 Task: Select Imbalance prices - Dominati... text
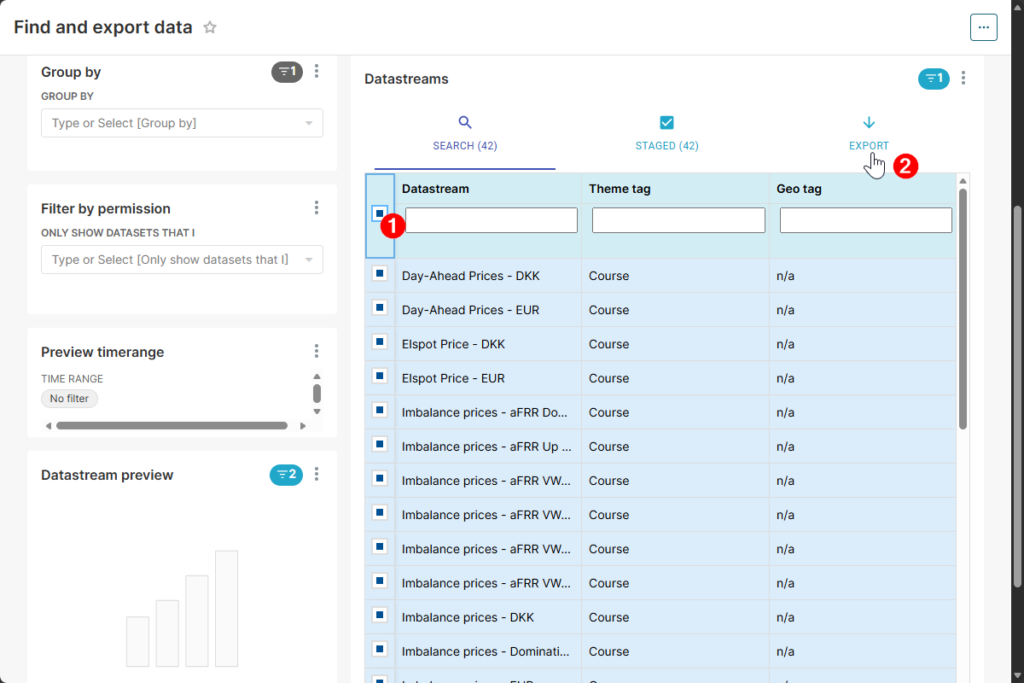pyautogui.click(x=485, y=652)
